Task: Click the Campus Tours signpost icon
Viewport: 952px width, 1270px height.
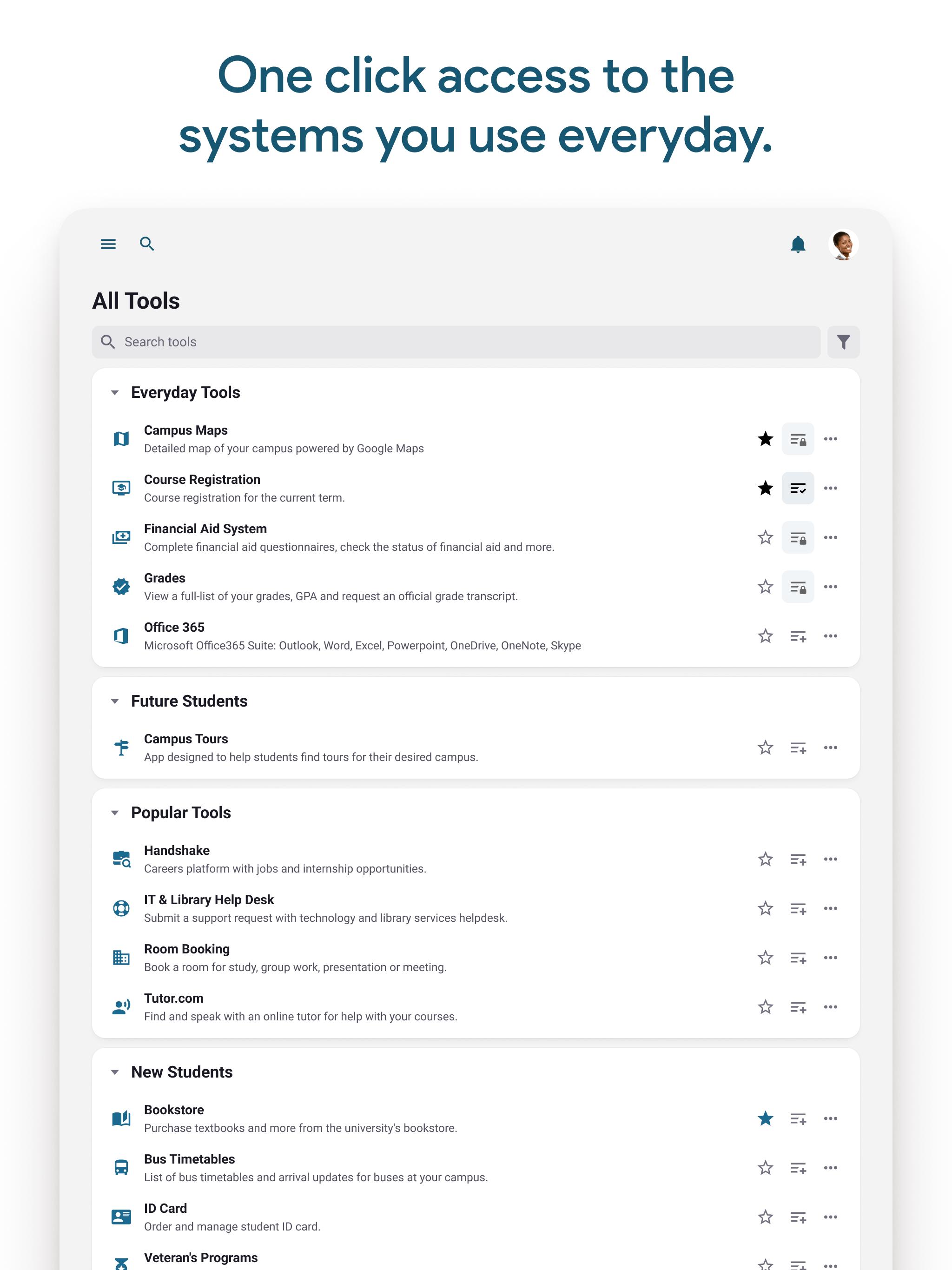Action: 121,748
